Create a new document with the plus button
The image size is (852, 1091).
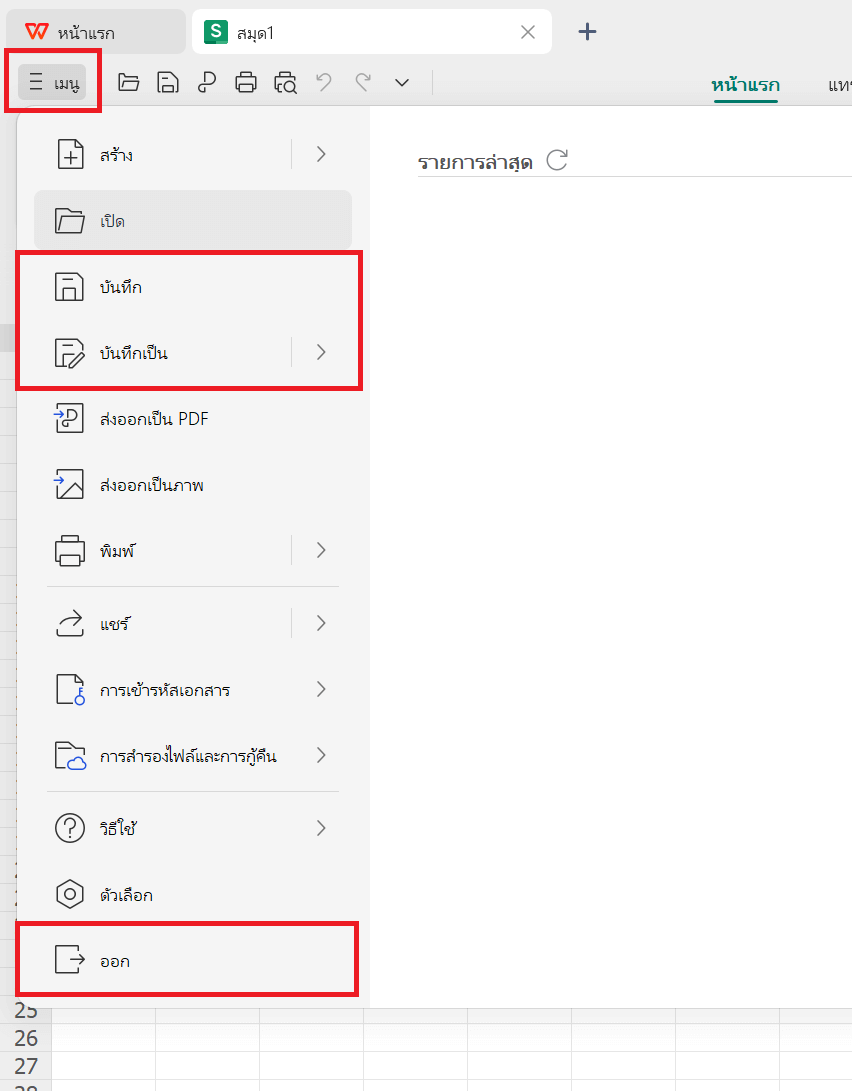(587, 31)
